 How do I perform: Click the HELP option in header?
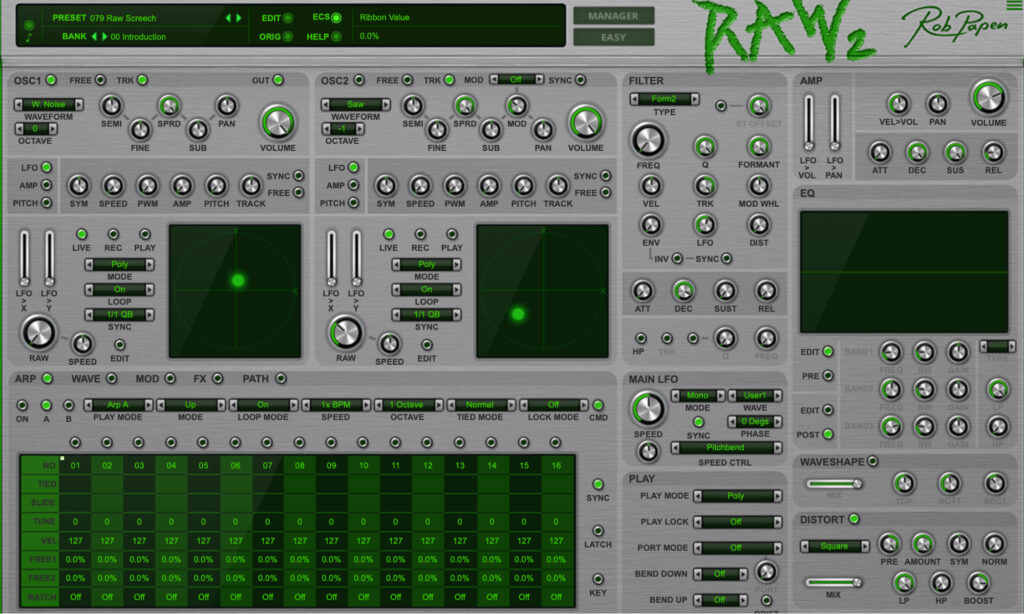324,37
